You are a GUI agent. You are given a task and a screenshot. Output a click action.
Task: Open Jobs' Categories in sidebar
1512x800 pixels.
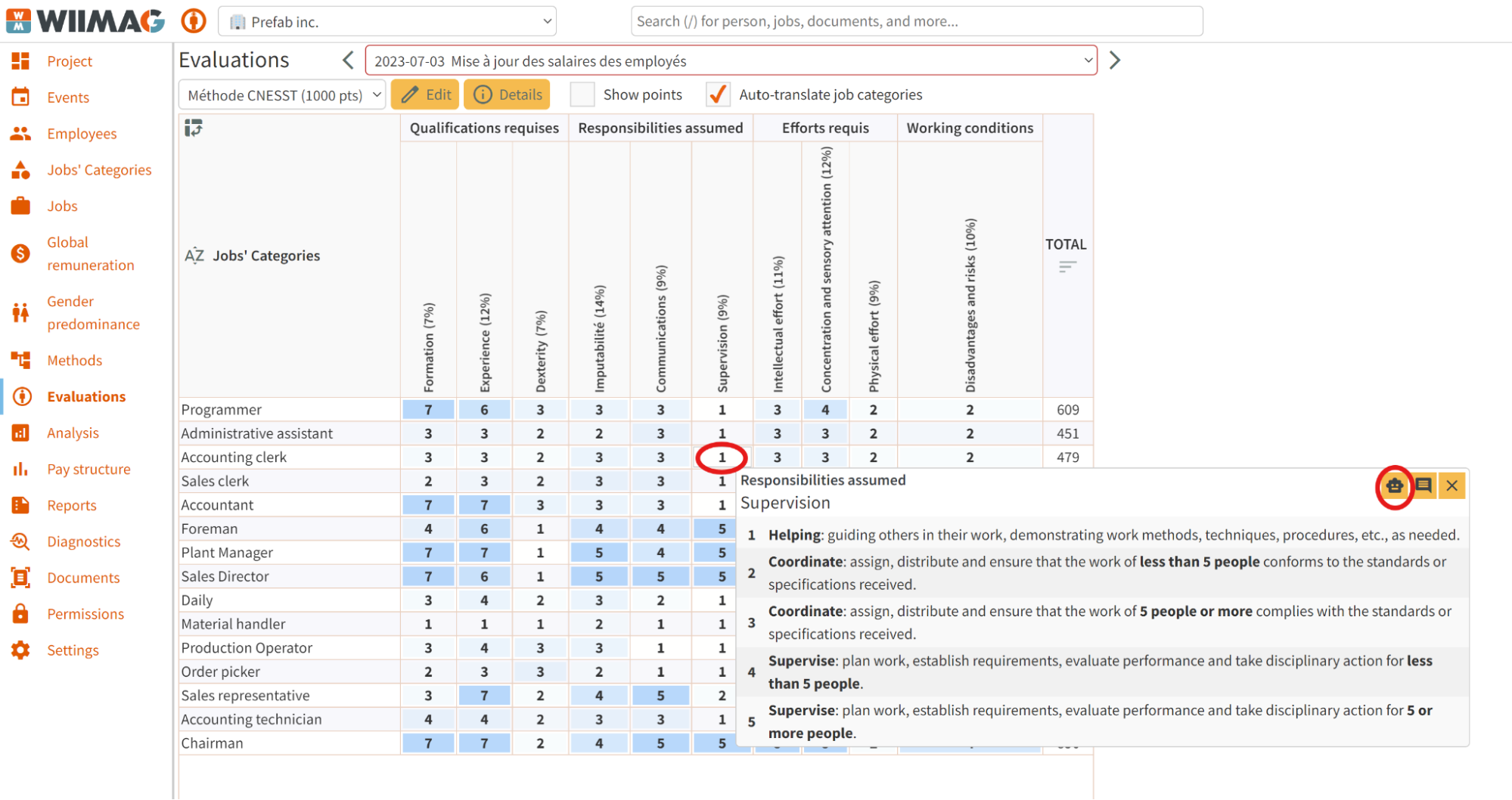pos(99,170)
